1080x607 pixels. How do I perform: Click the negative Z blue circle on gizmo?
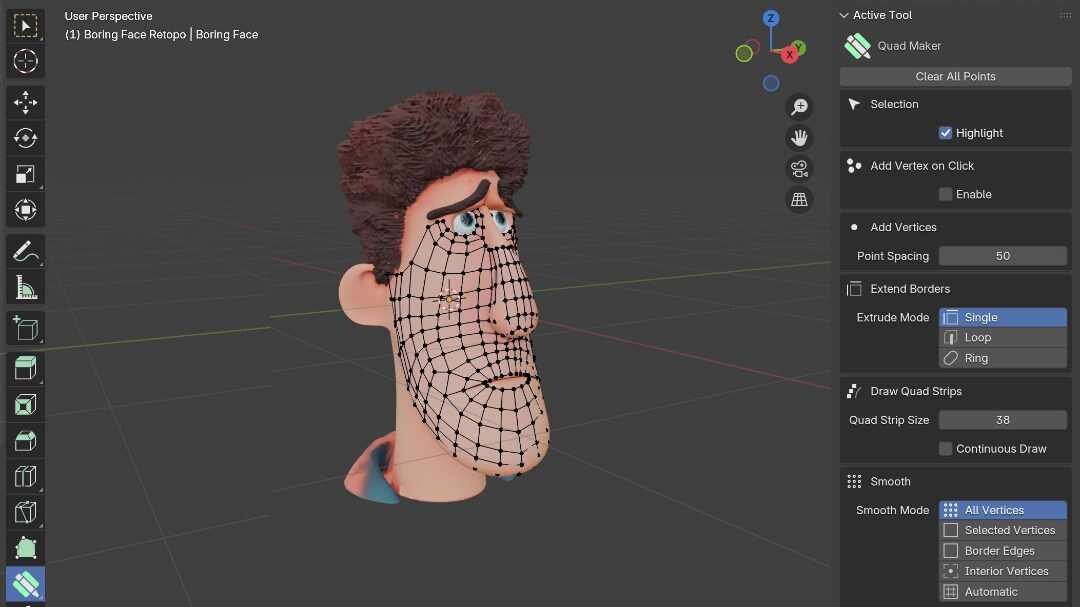tap(771, 83)
